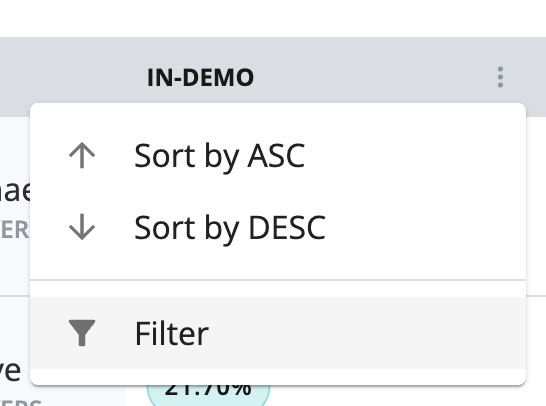Click the IN-DEMO column header label

(201, 77)
